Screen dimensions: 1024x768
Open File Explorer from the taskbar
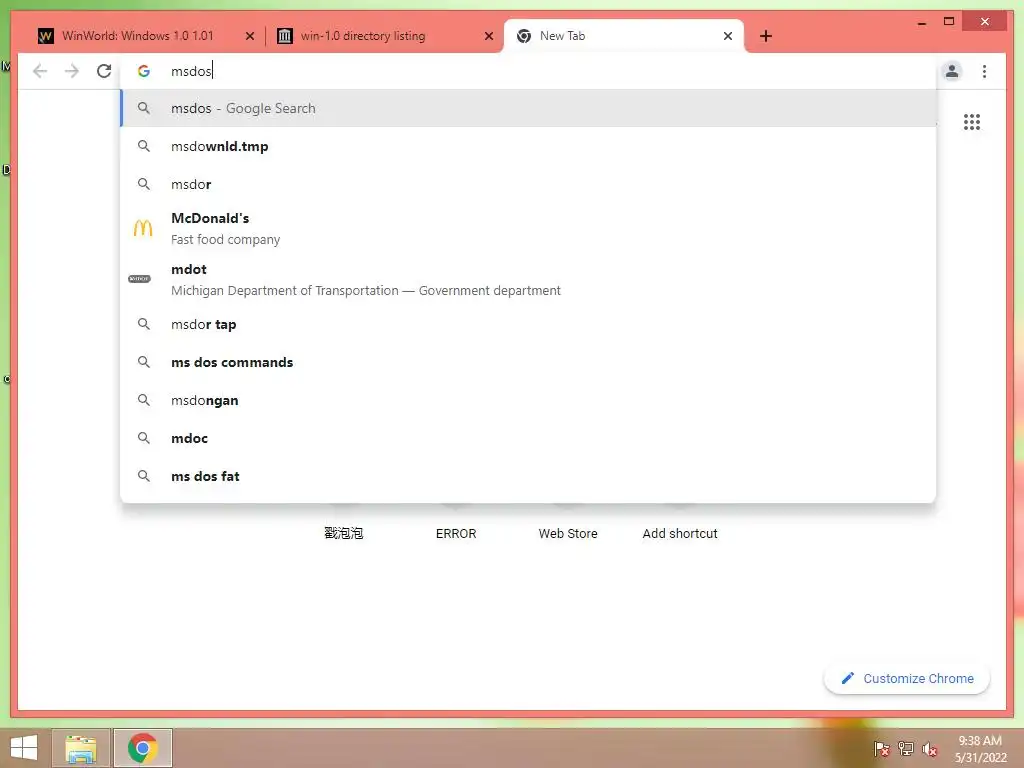pyautogui.click(x=81, y=748)
